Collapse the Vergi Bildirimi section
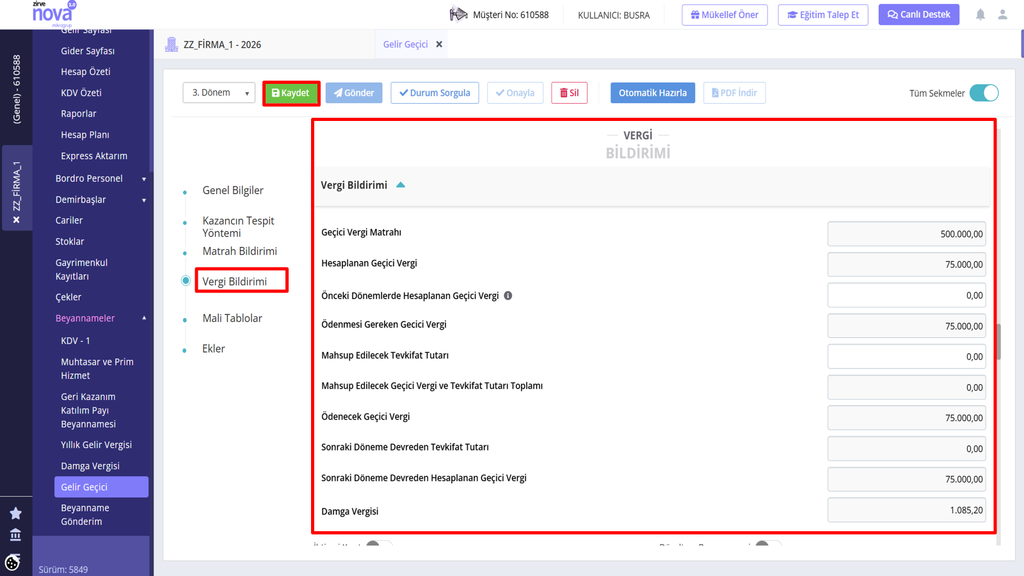This screenshot has height=576, width=1024. [x=400, y=185]
